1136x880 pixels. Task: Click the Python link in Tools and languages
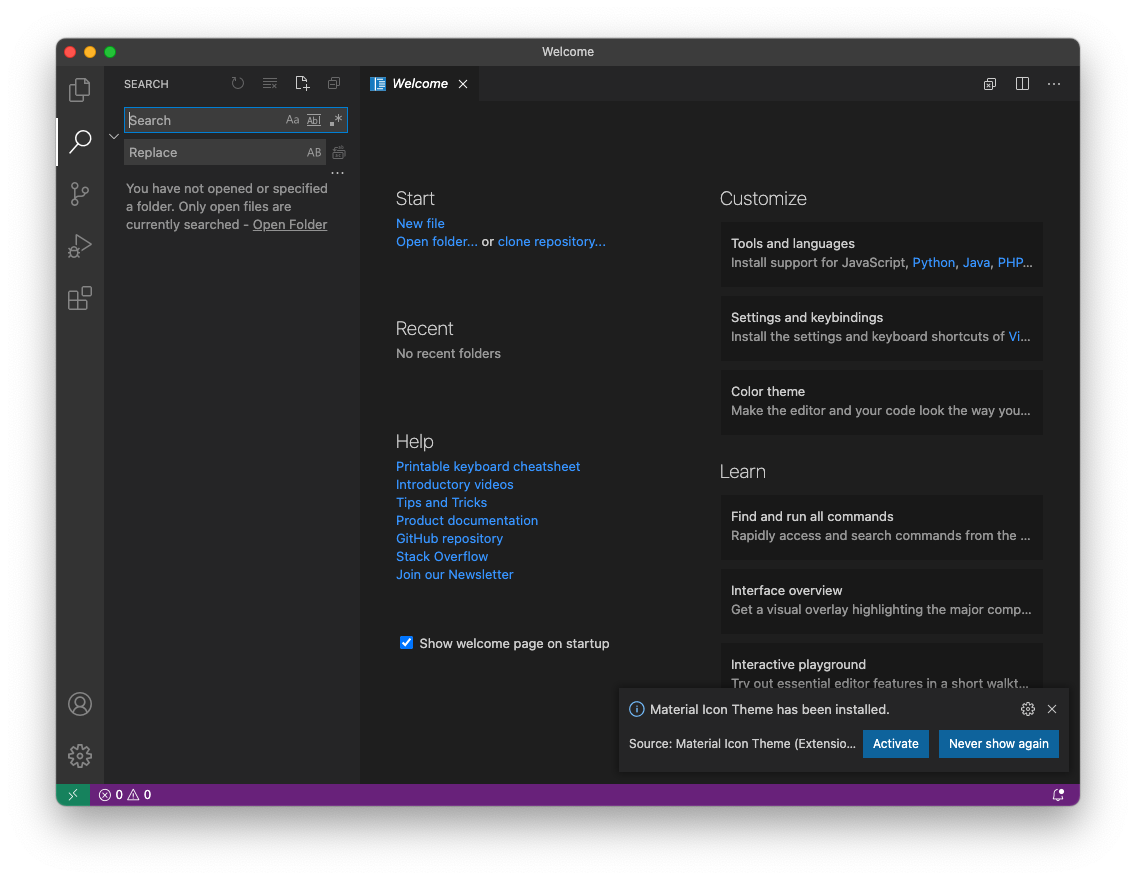point(933,262)
